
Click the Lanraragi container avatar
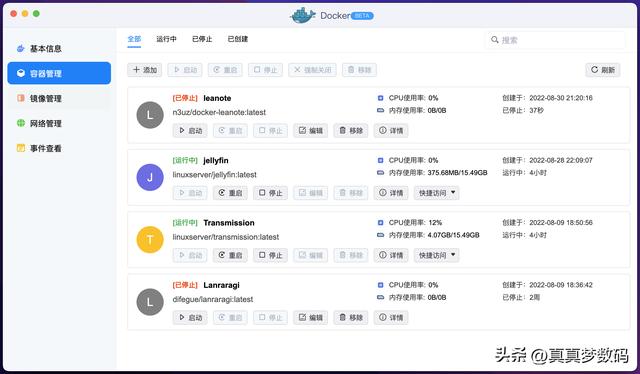tap(150, 302)
